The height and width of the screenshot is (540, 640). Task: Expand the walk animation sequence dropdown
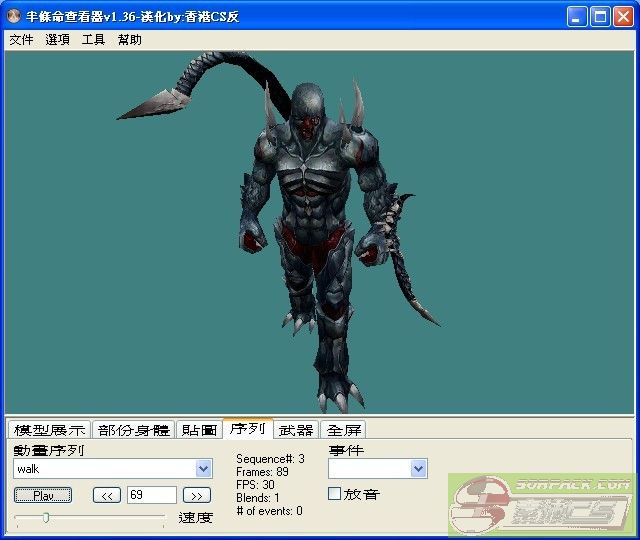pyautogui.click(x=204, y=469)
